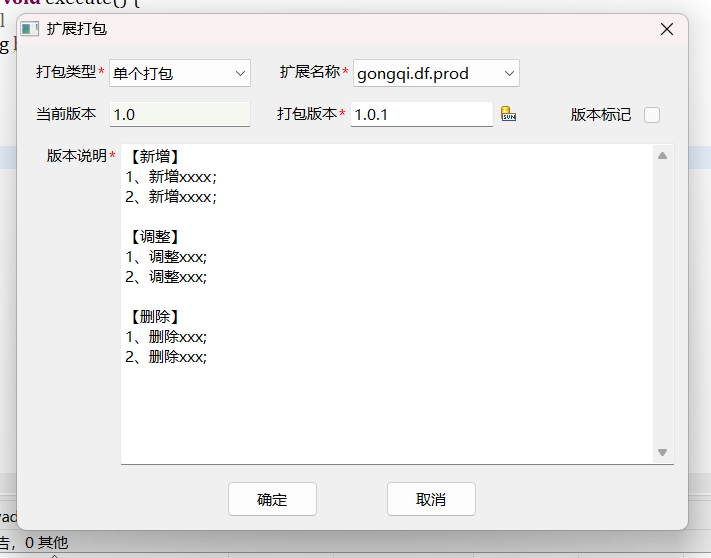711x558 pixels.
Task: Click the scroll down arrow of 版本说明
Action: click(662, 452)
